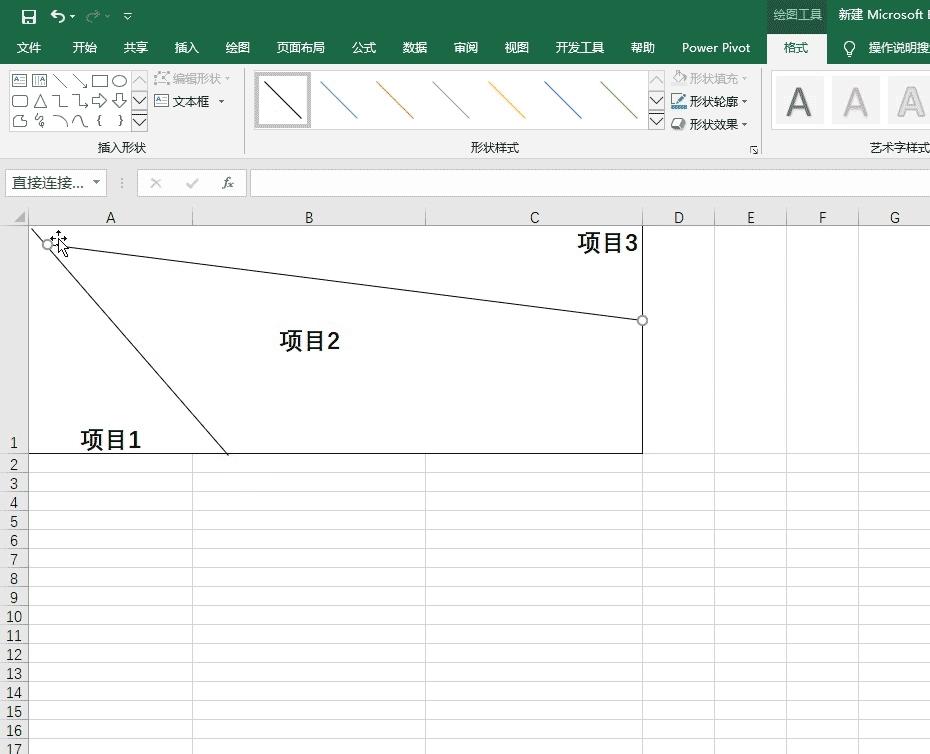Expand the 形状效果 effects menu
This screenshot has width=930, height=754.
click(710, 124)
